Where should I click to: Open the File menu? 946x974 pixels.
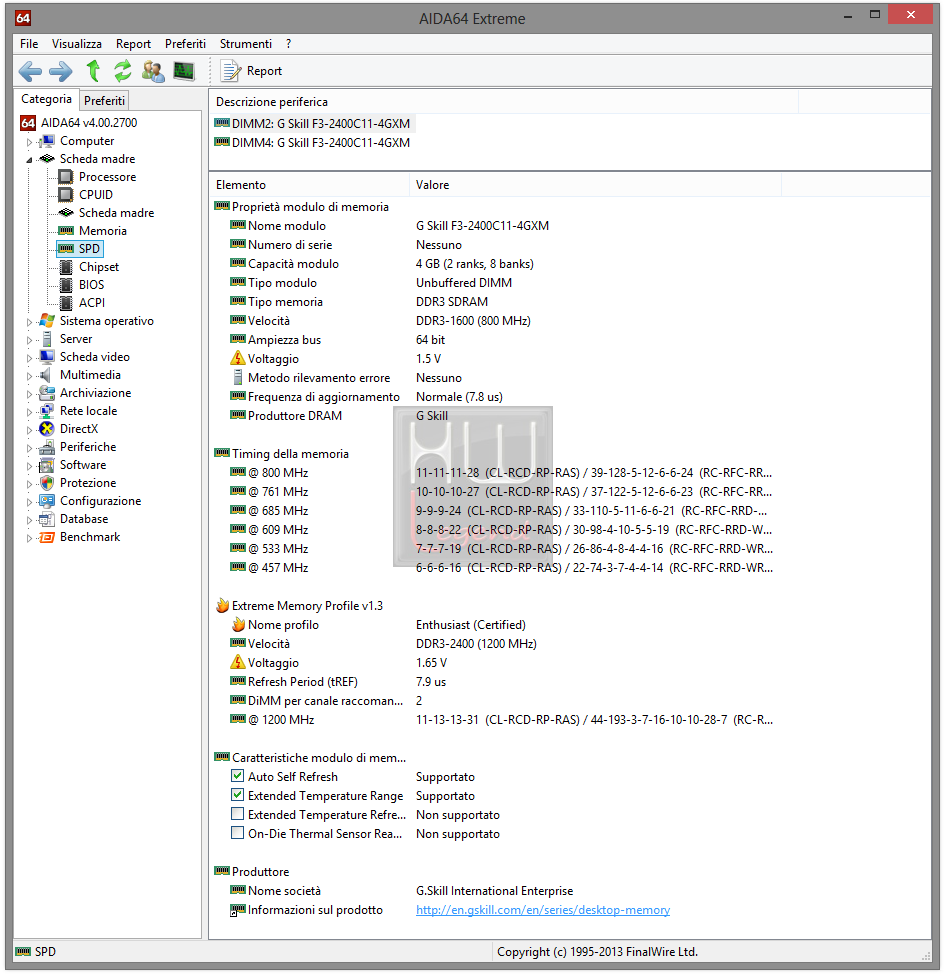[29, 44]
